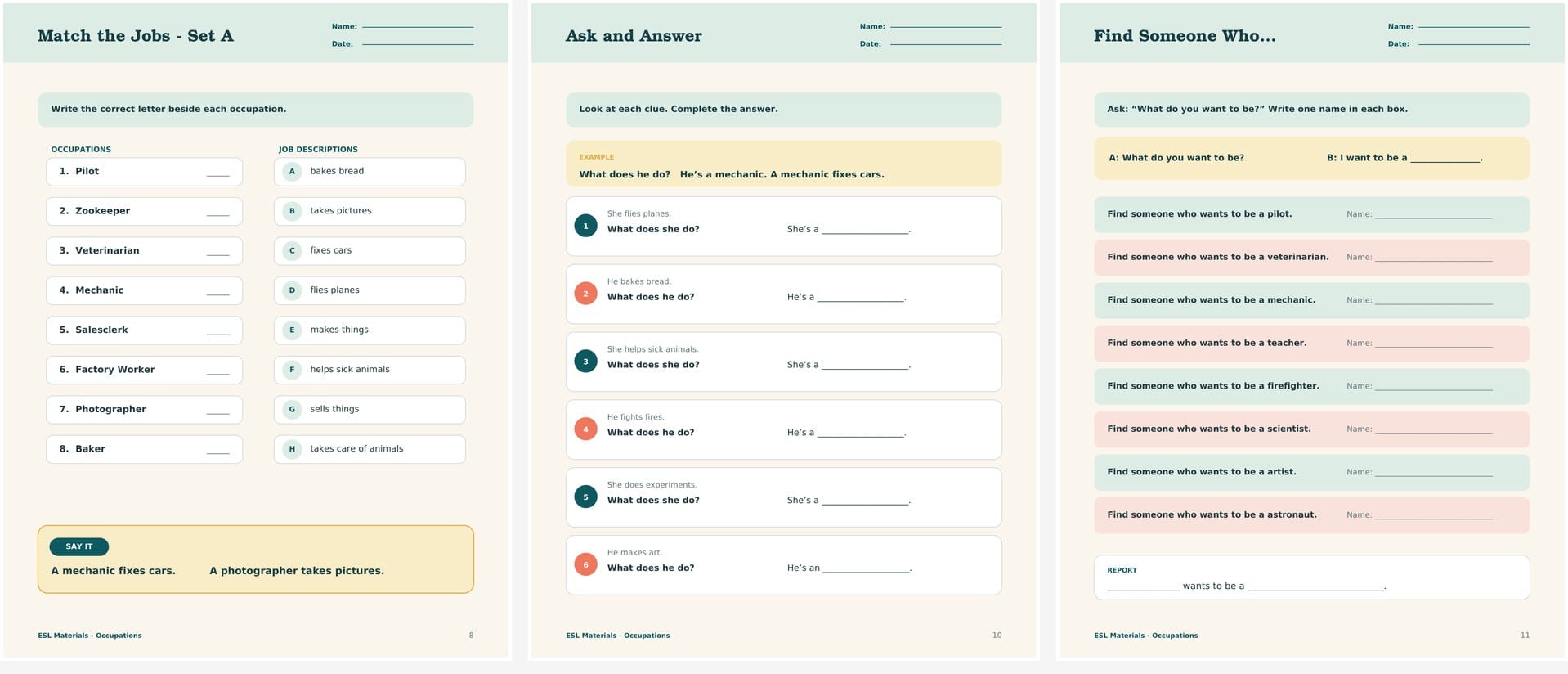Click the answer blank beside 7. Photographer

point(217,412)
